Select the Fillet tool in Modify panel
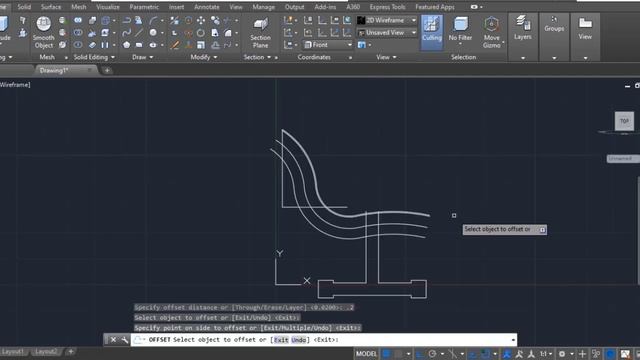 point(228,33)
